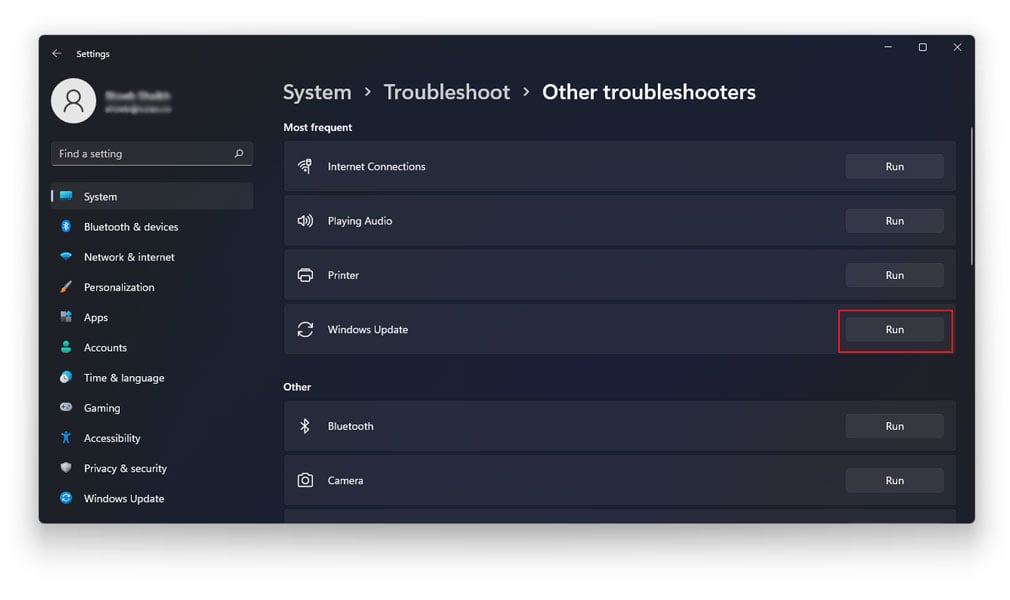Click the Apps sidebar icon
Image resolution: width=1010 pixels, height=600 pixels.
pos(66,316)
